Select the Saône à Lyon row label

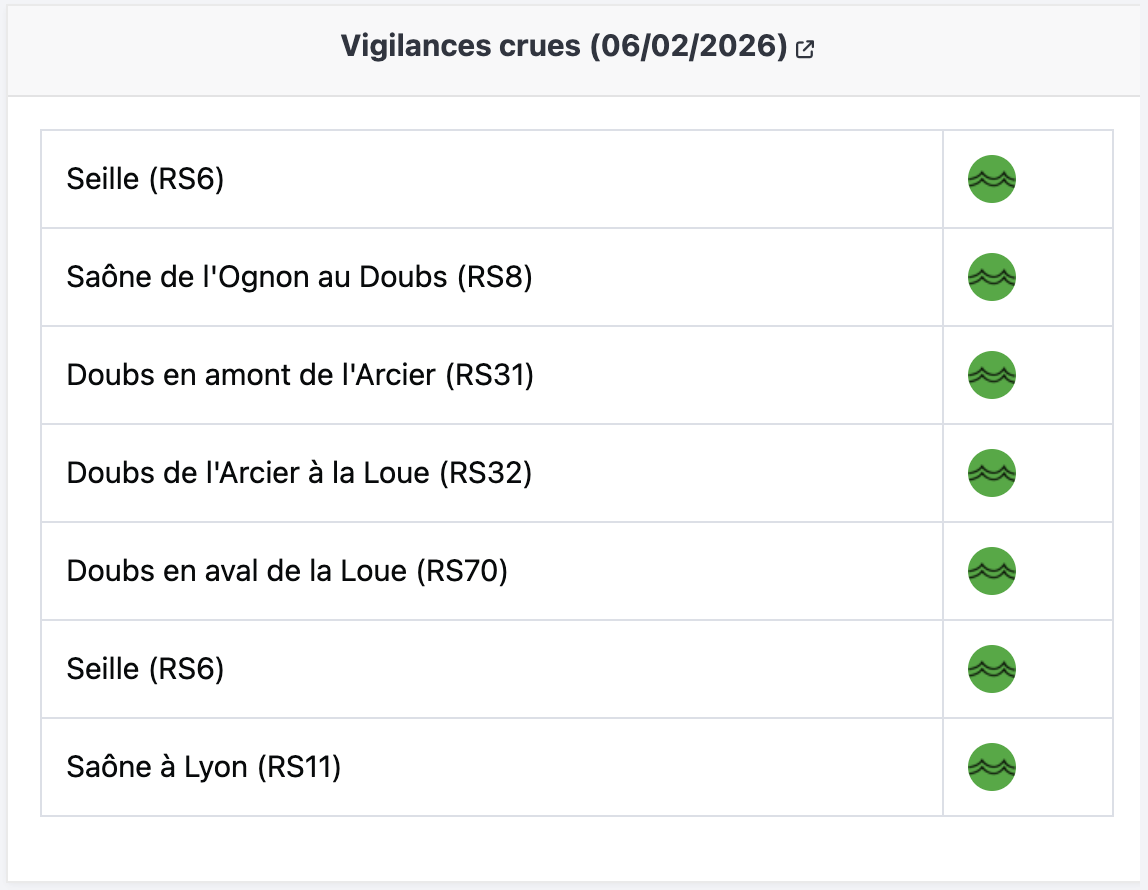click(x=204, y=768)
